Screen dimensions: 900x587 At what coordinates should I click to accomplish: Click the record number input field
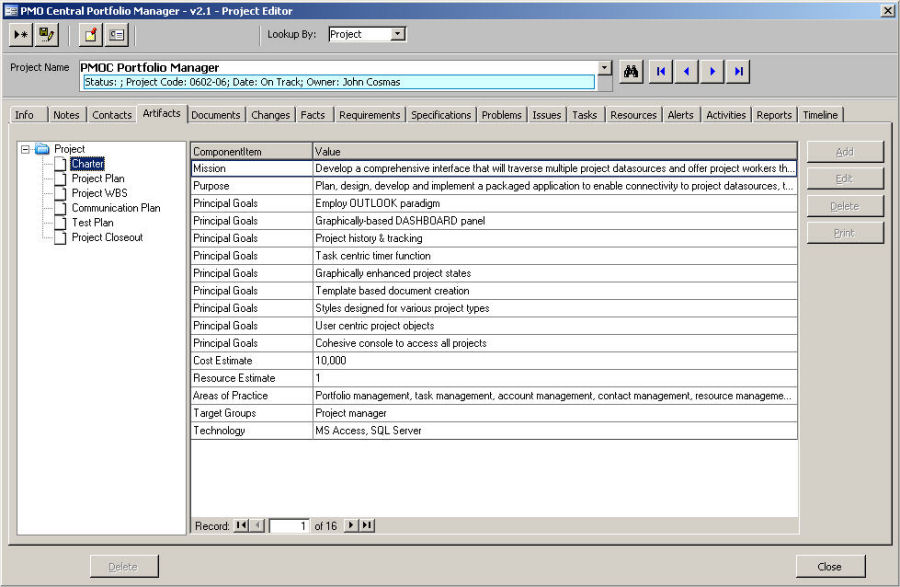pyautogui.click(x=289, y=526)
